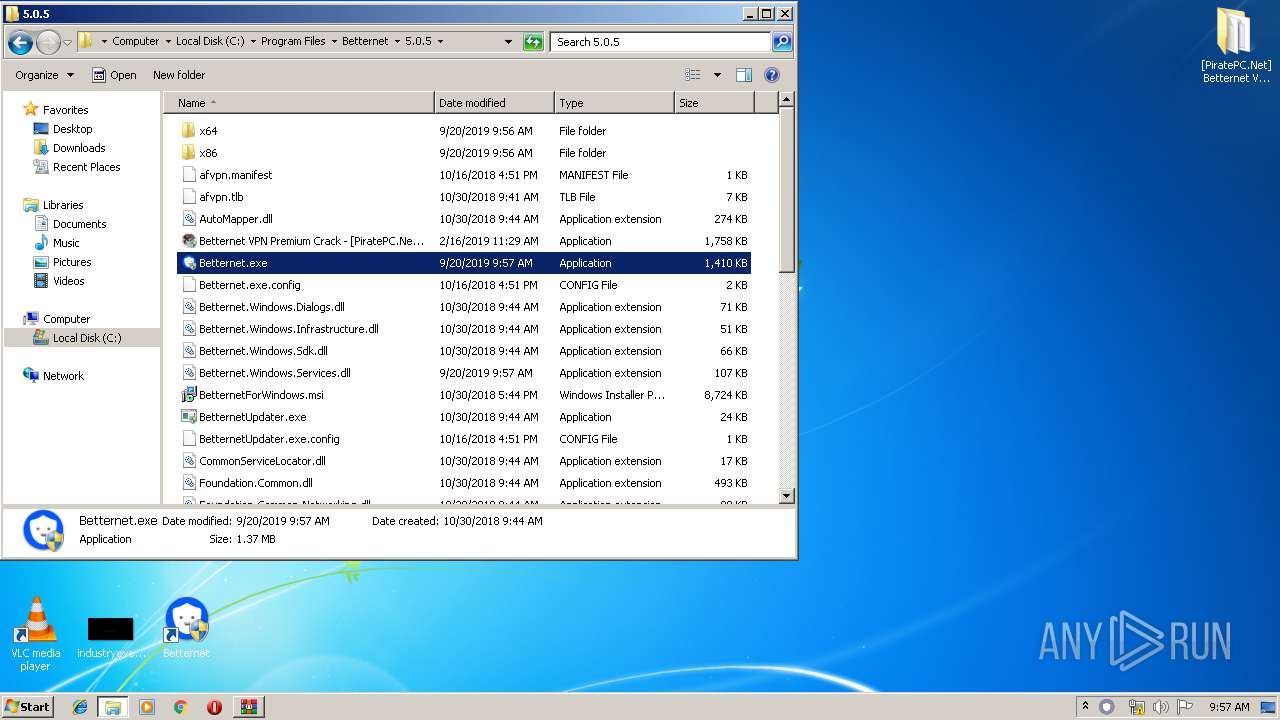The image size is (1280, 720).
Task: Go back with the Explorer back arrow
Action: (x=20, y=42)
